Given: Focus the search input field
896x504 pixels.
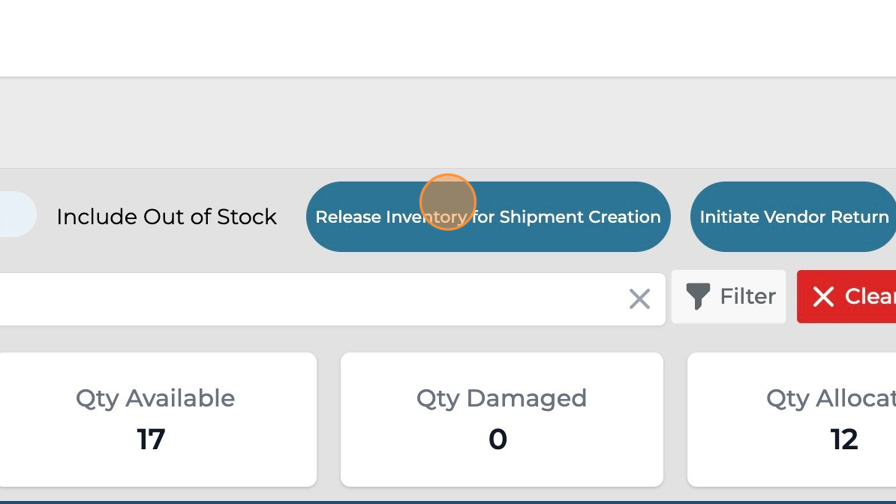Looking at the screenshot, I should pos(300,298).
